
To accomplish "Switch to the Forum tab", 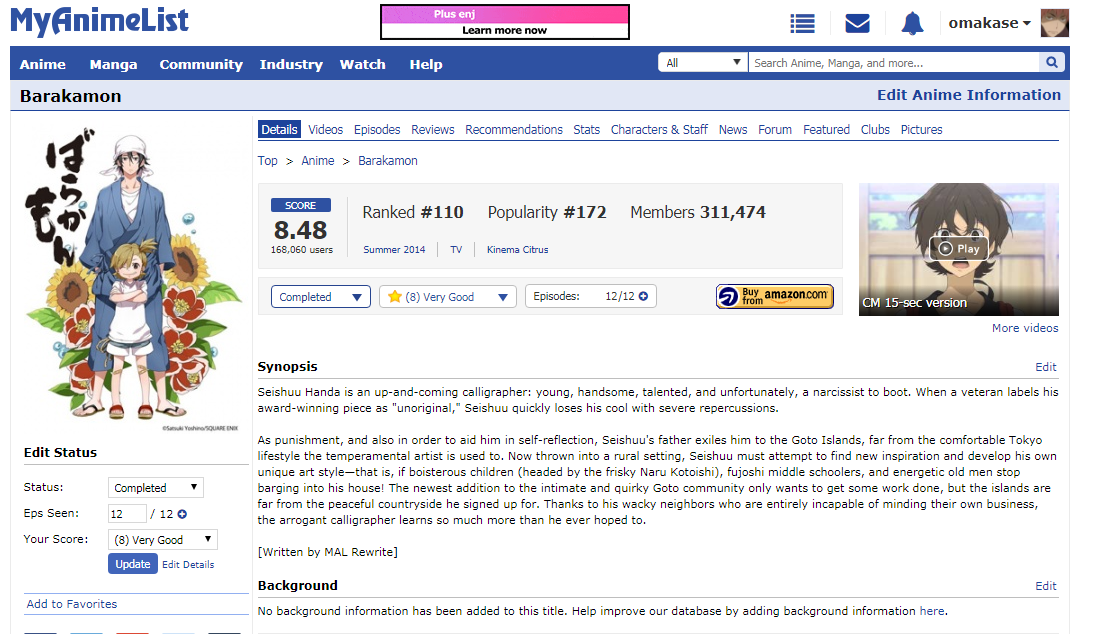I will [775, 130].
